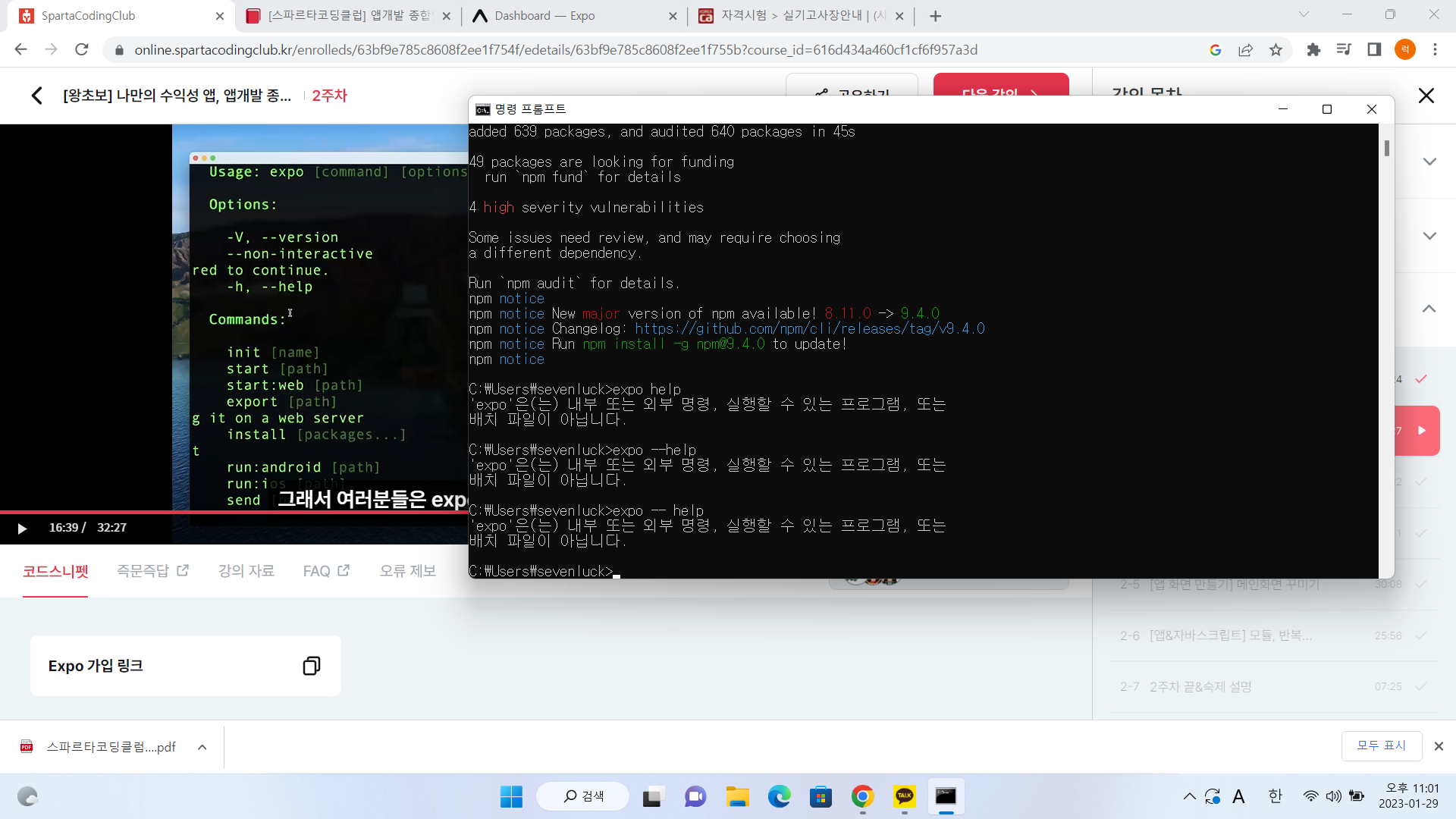Open Chrome side panel icon
The image size is (1456, 819).
1374,50
